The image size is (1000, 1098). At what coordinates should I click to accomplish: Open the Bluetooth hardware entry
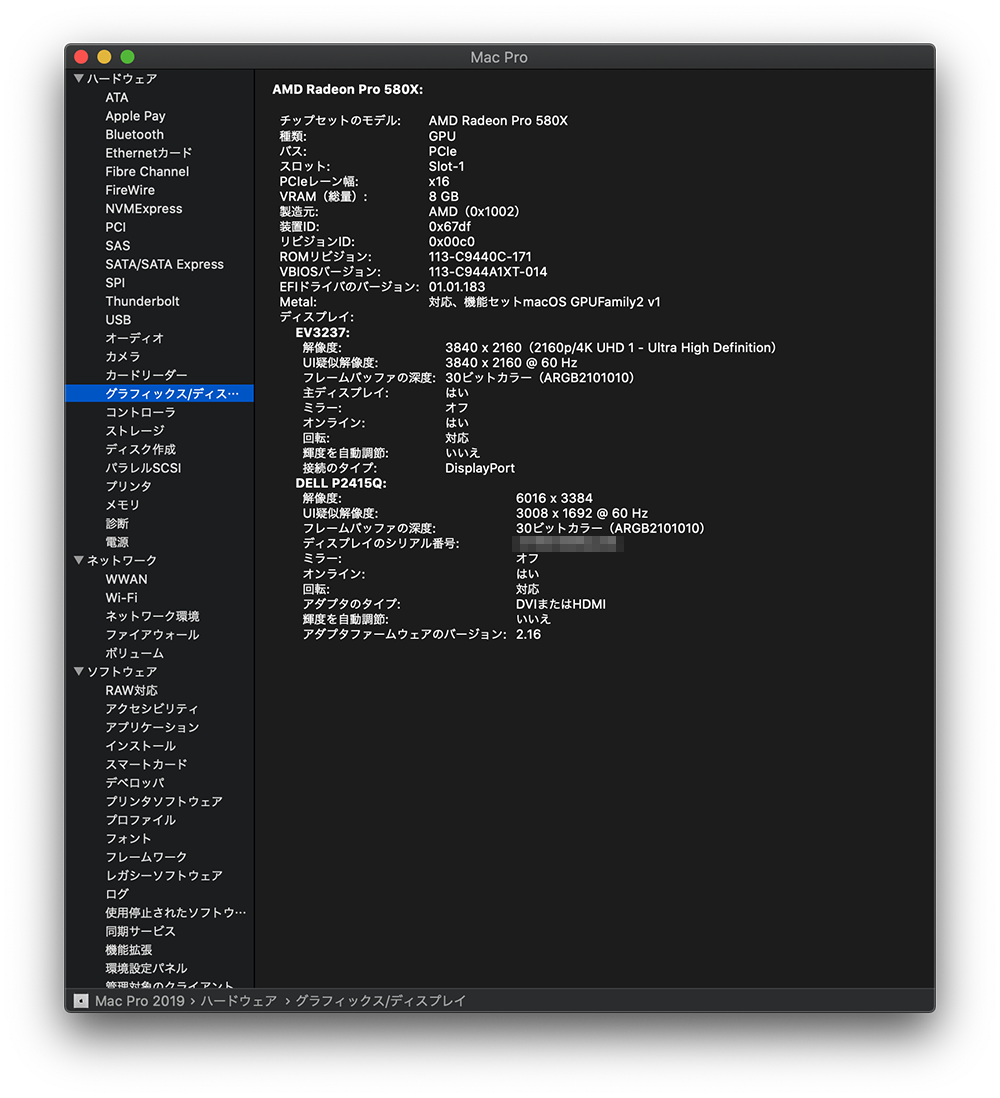(x=134, y=134)
